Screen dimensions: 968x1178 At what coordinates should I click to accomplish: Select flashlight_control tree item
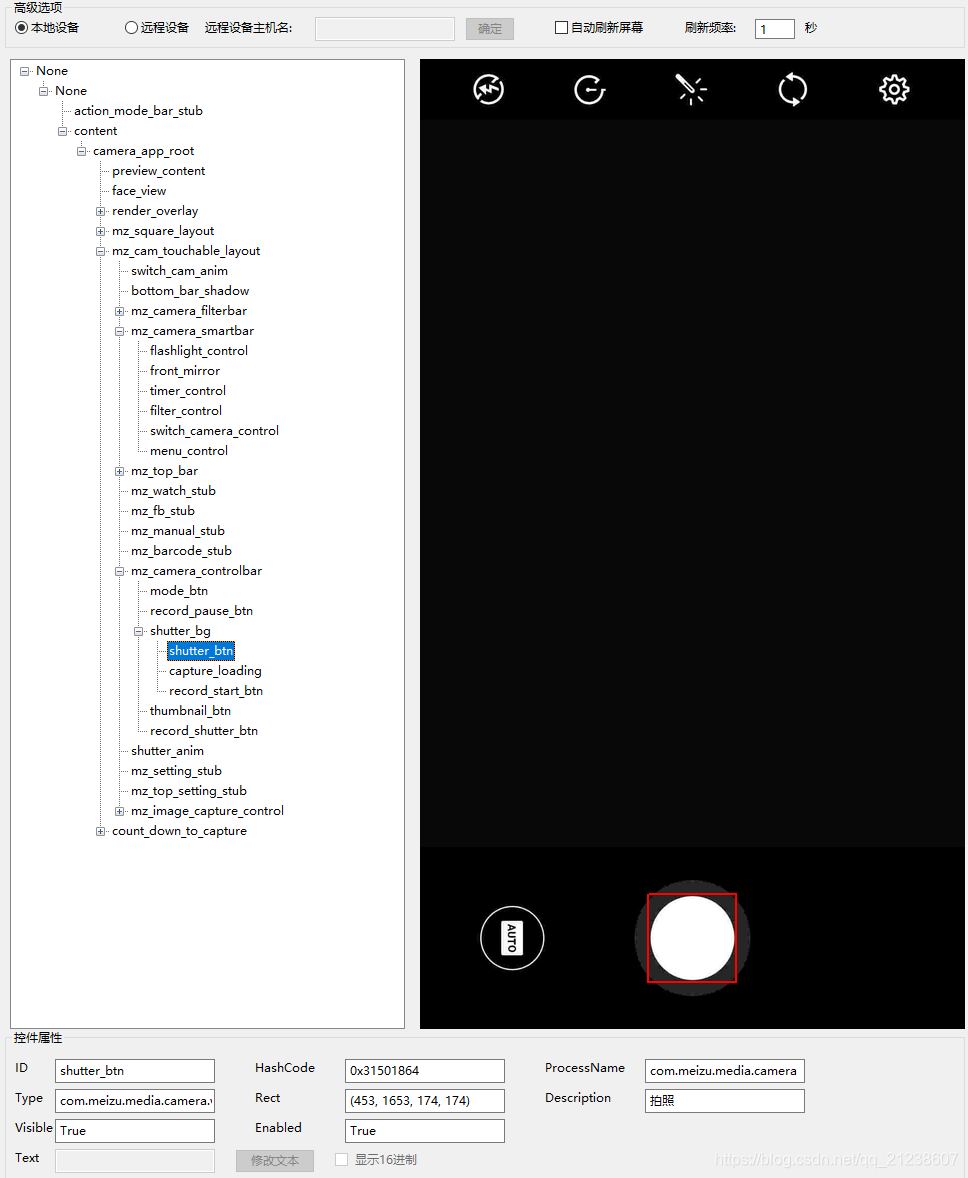coord(199,351)
